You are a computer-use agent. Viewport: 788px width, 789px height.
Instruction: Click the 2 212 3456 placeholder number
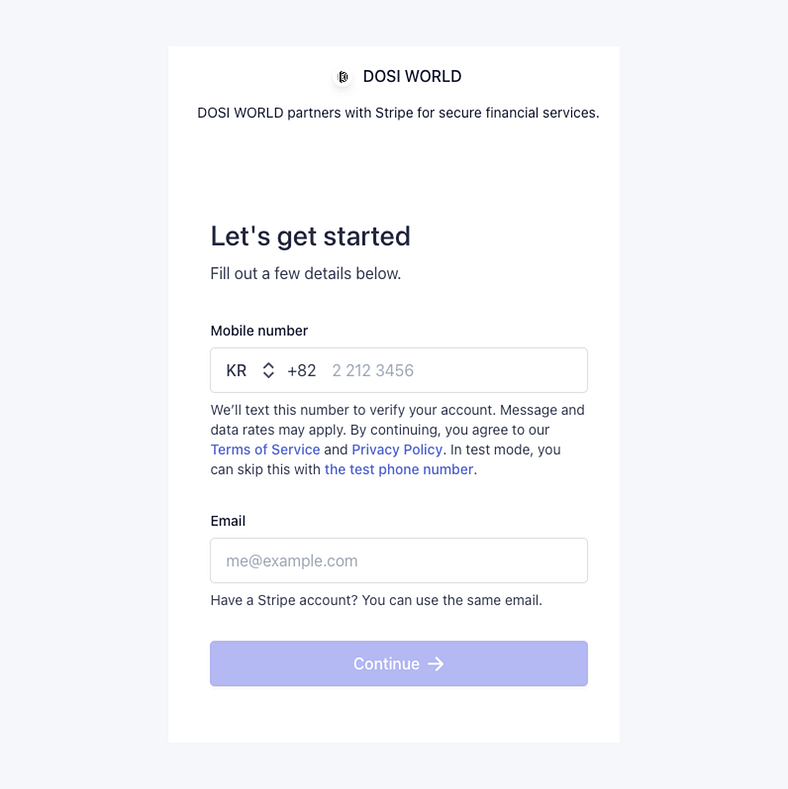pos(373,371)
